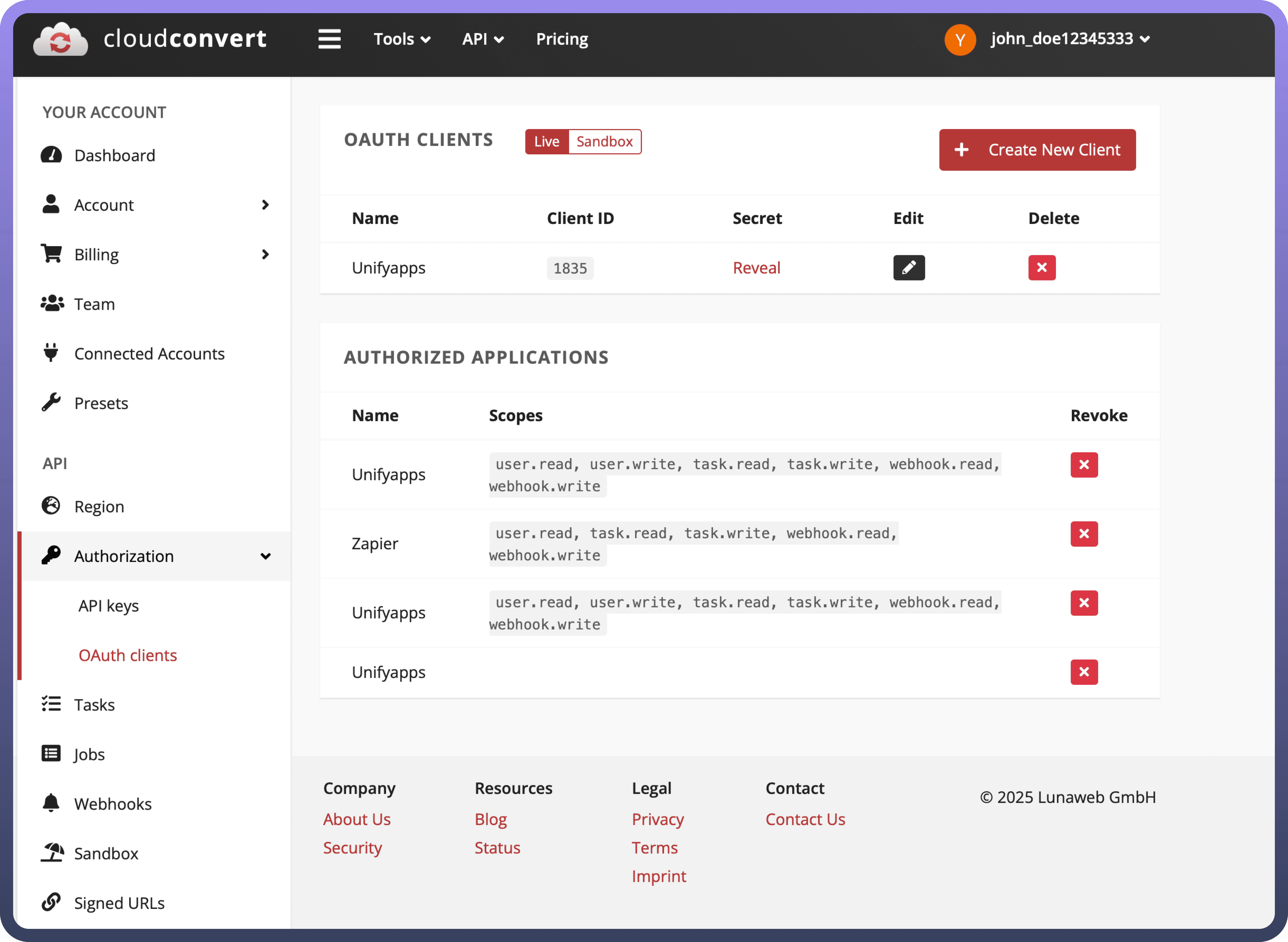The height and width of the screenshot is (942, 1288).
Task: Click the user avatar circle icon
Action: click(960, 39)
